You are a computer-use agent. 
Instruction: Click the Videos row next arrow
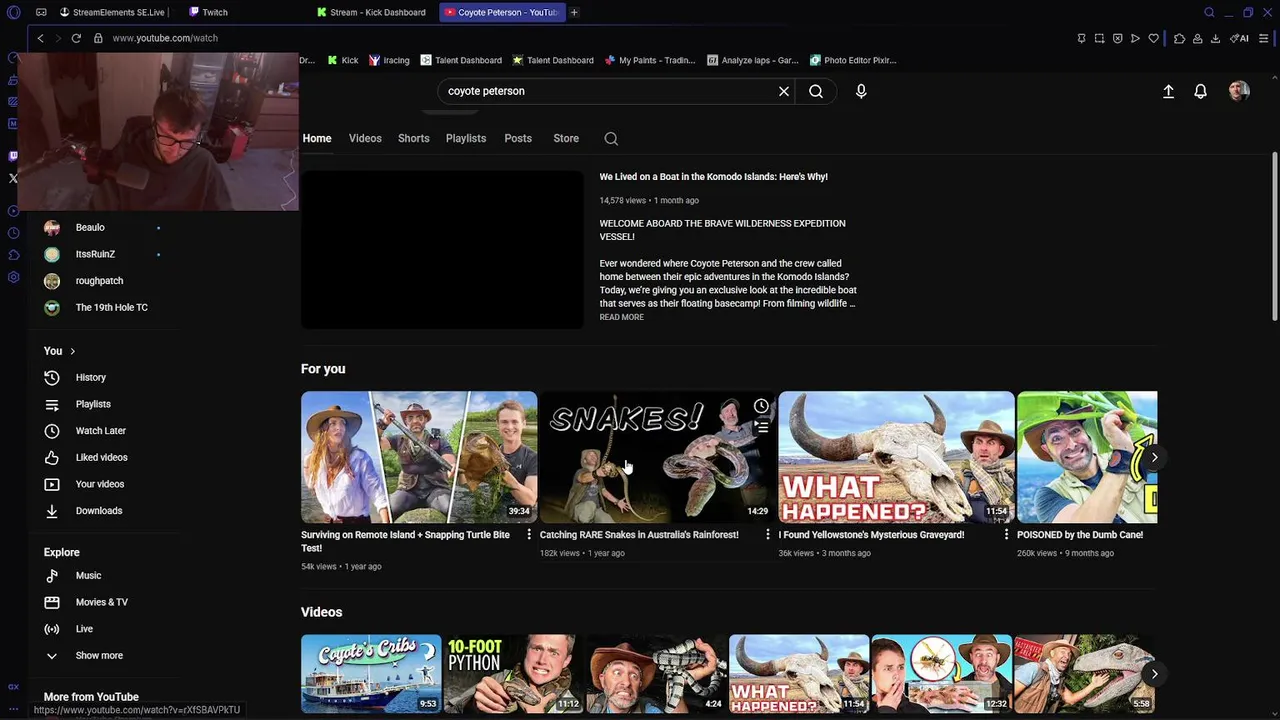coord(1154,674)
